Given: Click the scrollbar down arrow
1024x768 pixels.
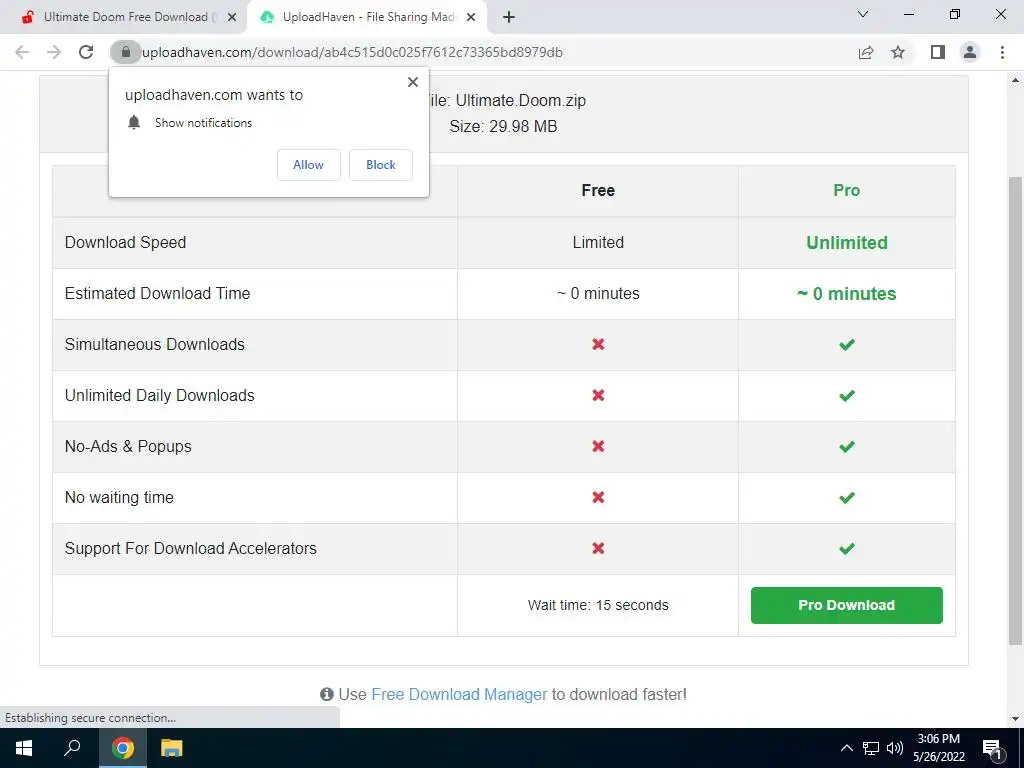Looking at the screenshot, I should [1015, 720].
